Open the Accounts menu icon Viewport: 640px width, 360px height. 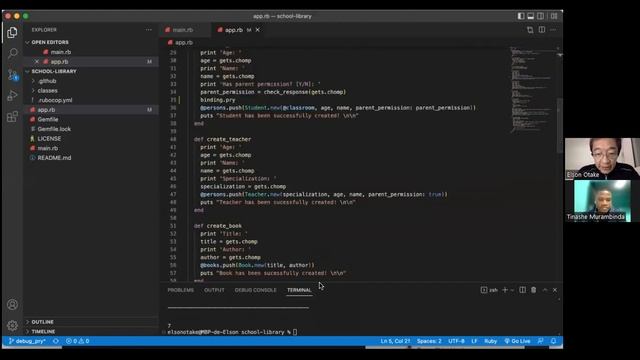pyautogui.click(x=12, y=304)
